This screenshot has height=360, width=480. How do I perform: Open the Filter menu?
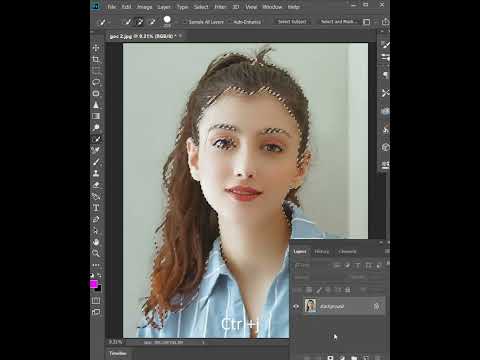point(220,7)
